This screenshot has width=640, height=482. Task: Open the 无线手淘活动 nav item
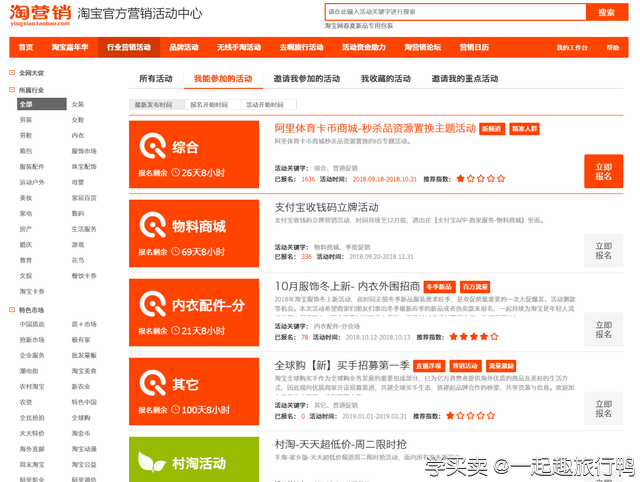click(239, 47)
